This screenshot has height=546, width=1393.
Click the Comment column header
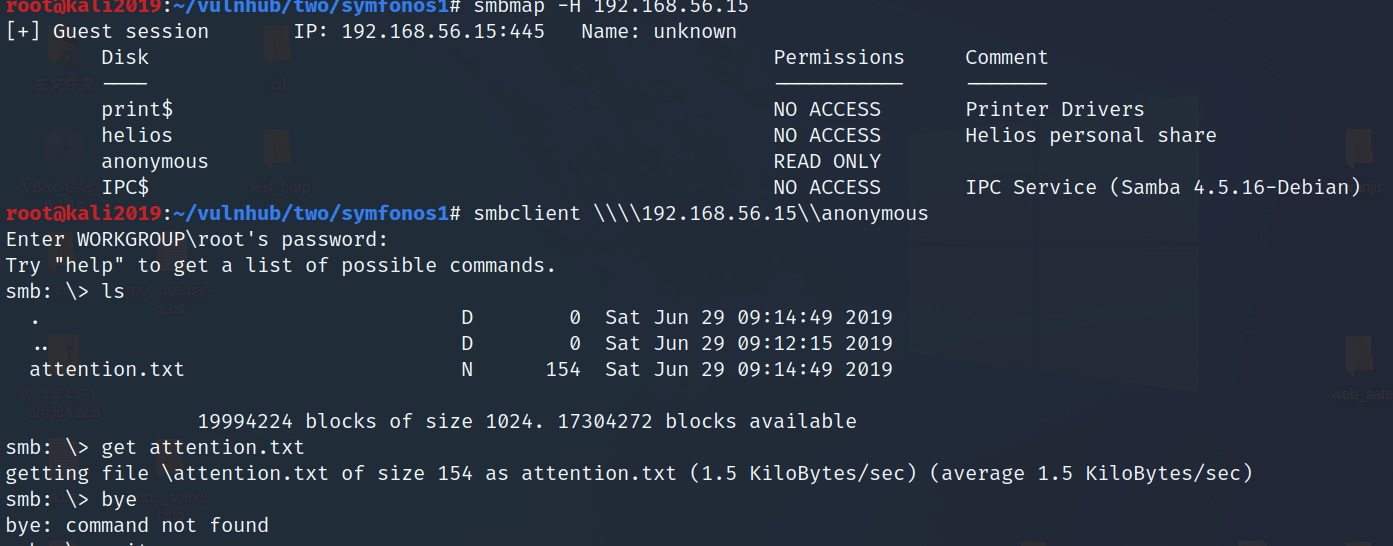(x=1007, y=57)
